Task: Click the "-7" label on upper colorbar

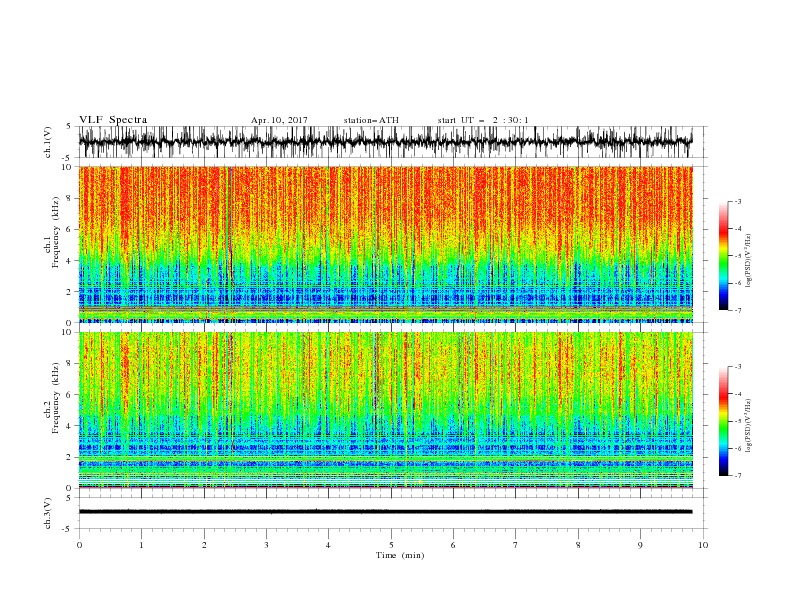Action: [737, 310]
